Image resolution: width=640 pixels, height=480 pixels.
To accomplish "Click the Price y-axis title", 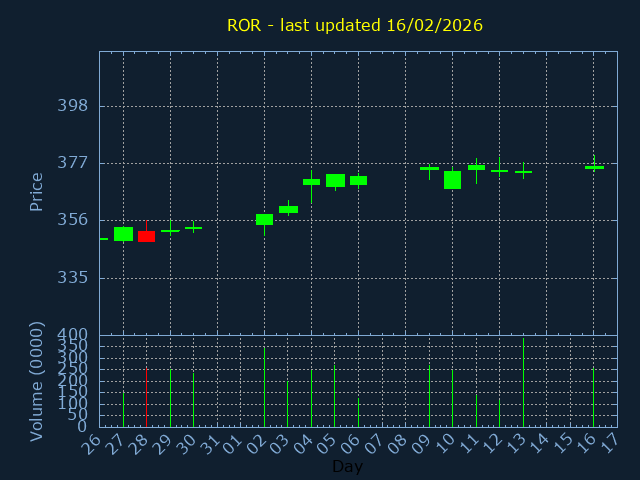I will (37, 191).
